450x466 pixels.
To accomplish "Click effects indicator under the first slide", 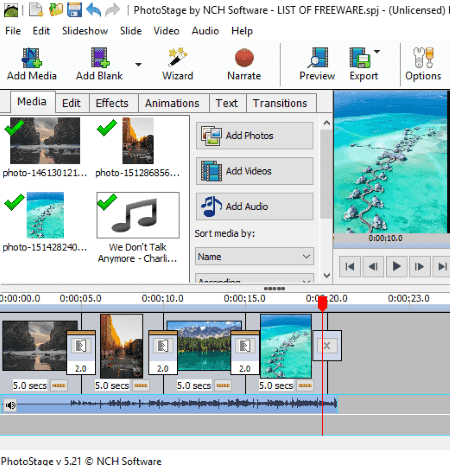I will [x=59, y=386].
